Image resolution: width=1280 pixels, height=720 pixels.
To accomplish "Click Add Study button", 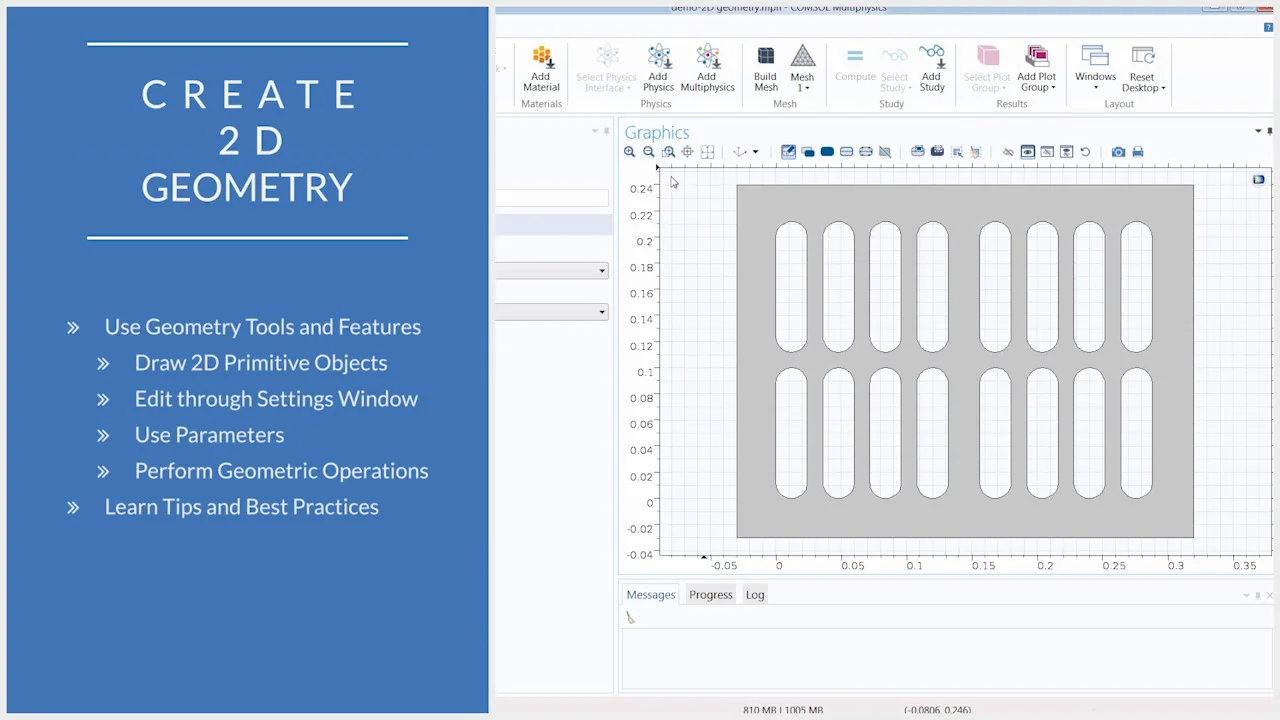I will tap(931, 69).
